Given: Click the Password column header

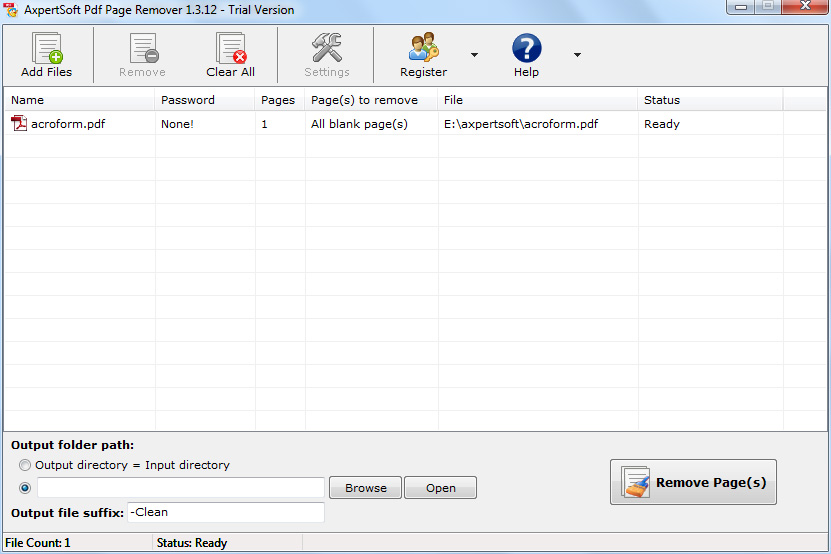Looking at the screenshot, I should tap(205, 100).
